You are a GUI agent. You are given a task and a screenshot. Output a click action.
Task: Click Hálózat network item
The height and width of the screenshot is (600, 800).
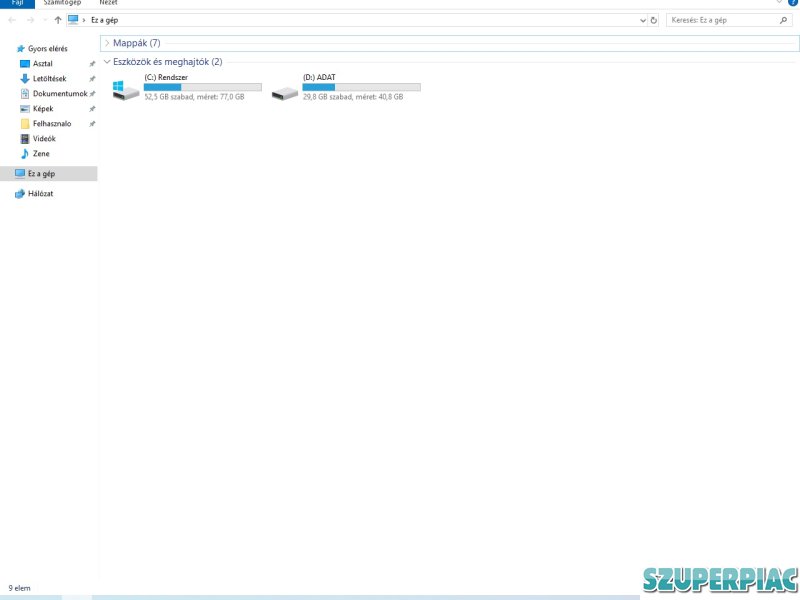[40, 194]
